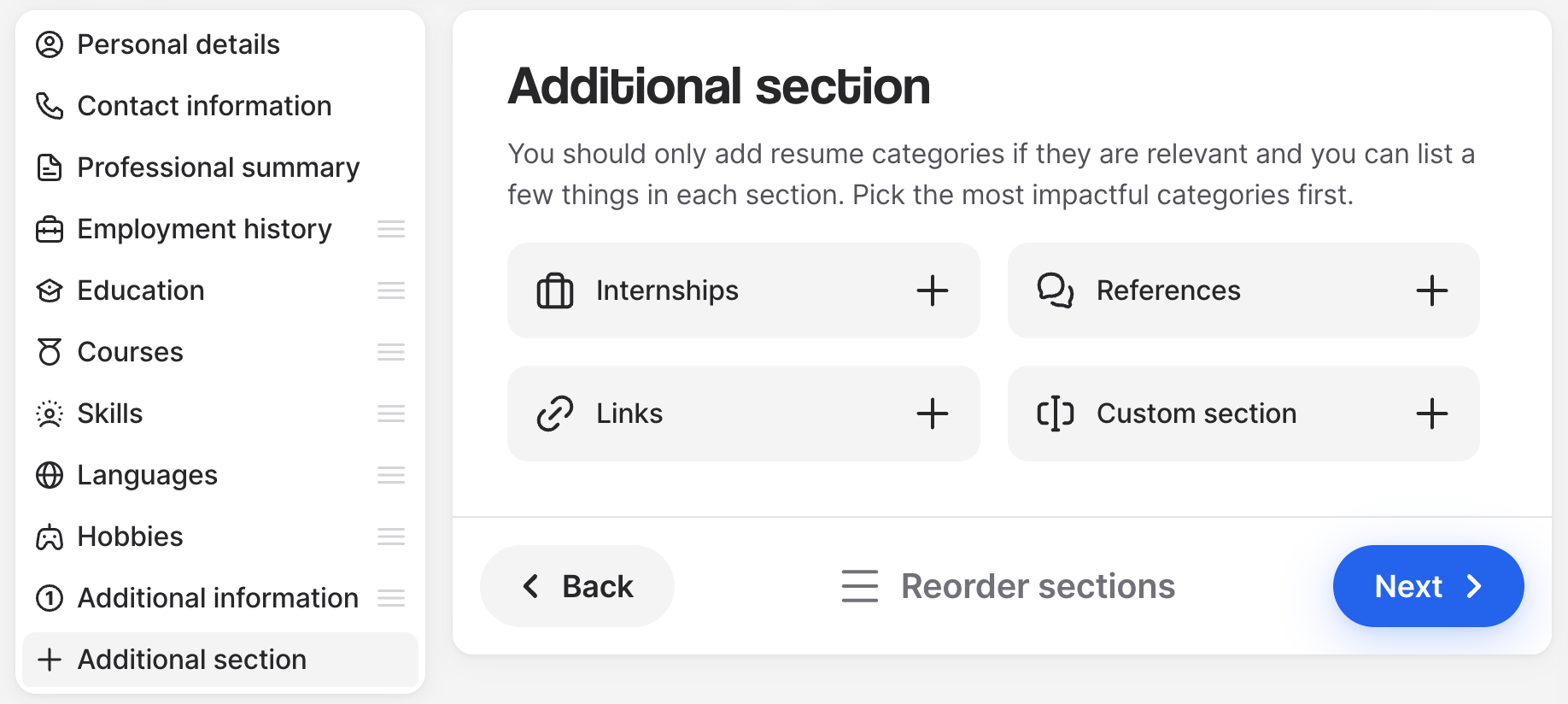Viewport: 1568px width, 704px height.
Task: Click the plus icon for Custom section
Action: pos(1432,414)
